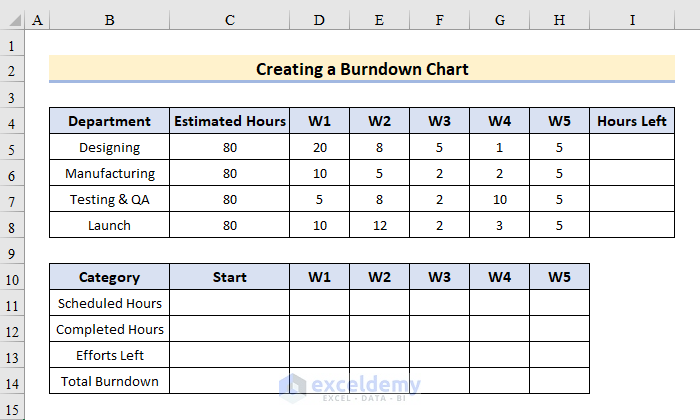Viewport: 700px width, 420px height.
Task: Select the 'Hours Left' header cell
Action: point(631,121)
